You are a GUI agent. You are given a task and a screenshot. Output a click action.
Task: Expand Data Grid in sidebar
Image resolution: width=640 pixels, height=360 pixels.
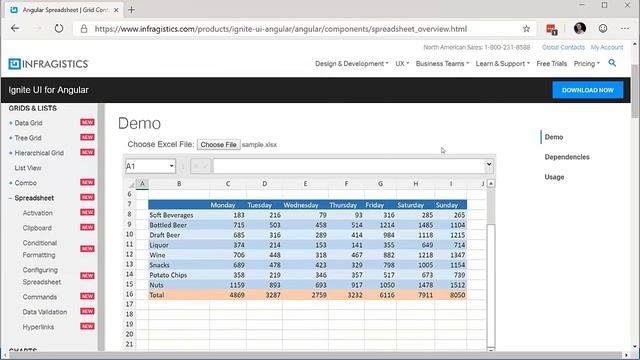tap(11, 123)
